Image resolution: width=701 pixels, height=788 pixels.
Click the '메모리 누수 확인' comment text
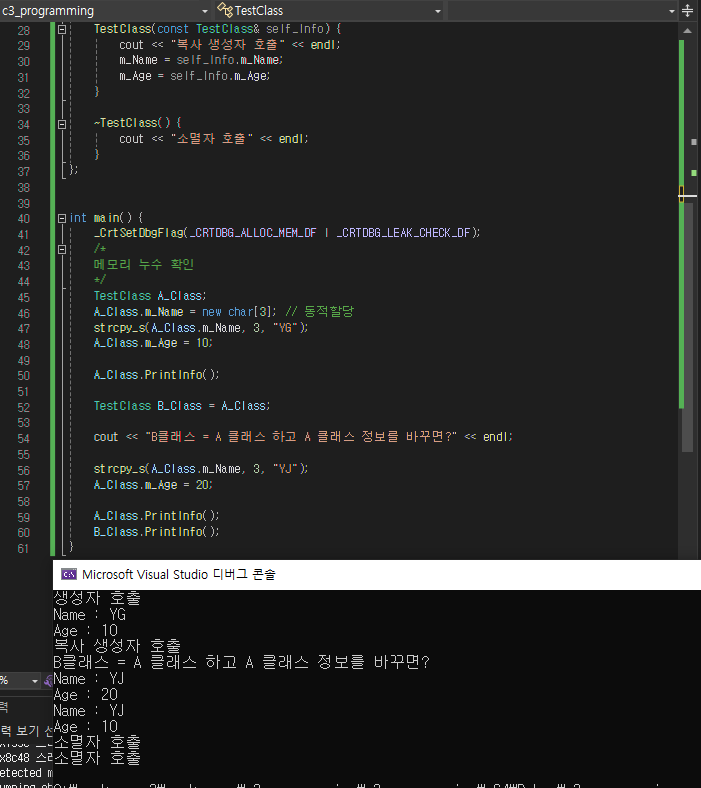point(144,264)
